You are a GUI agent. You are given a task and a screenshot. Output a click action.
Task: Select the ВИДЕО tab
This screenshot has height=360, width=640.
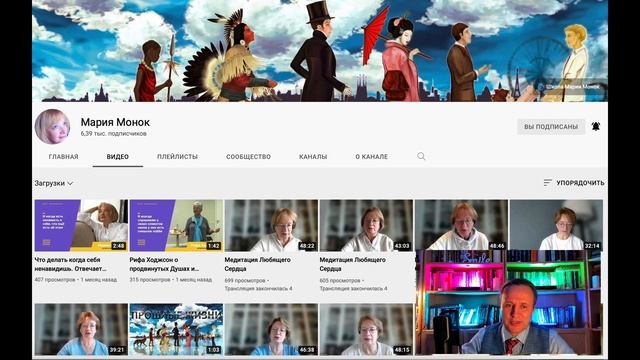point(118,156)
